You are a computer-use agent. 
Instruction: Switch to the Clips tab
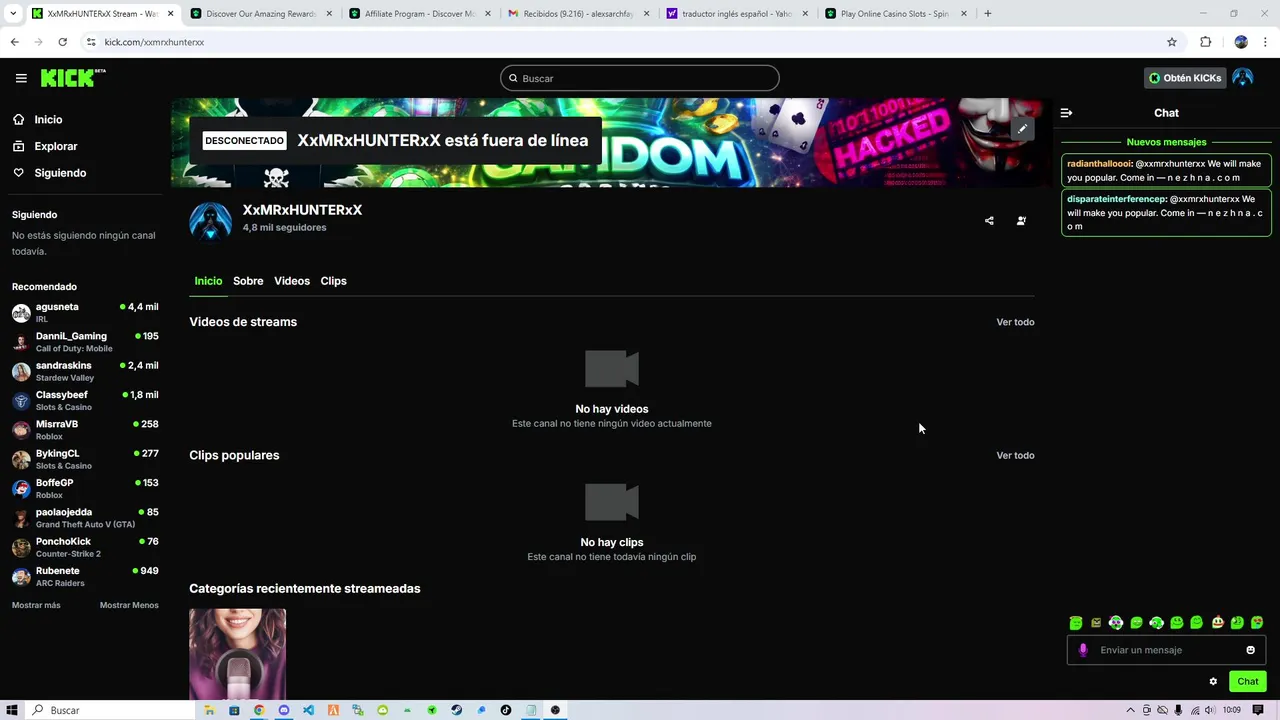[333, 281]
